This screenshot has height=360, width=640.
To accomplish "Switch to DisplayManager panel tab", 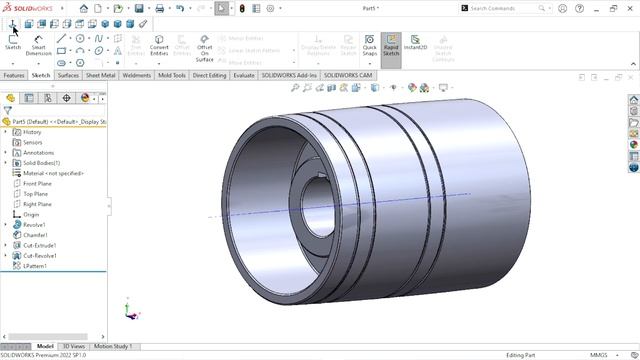I will 85,98.
